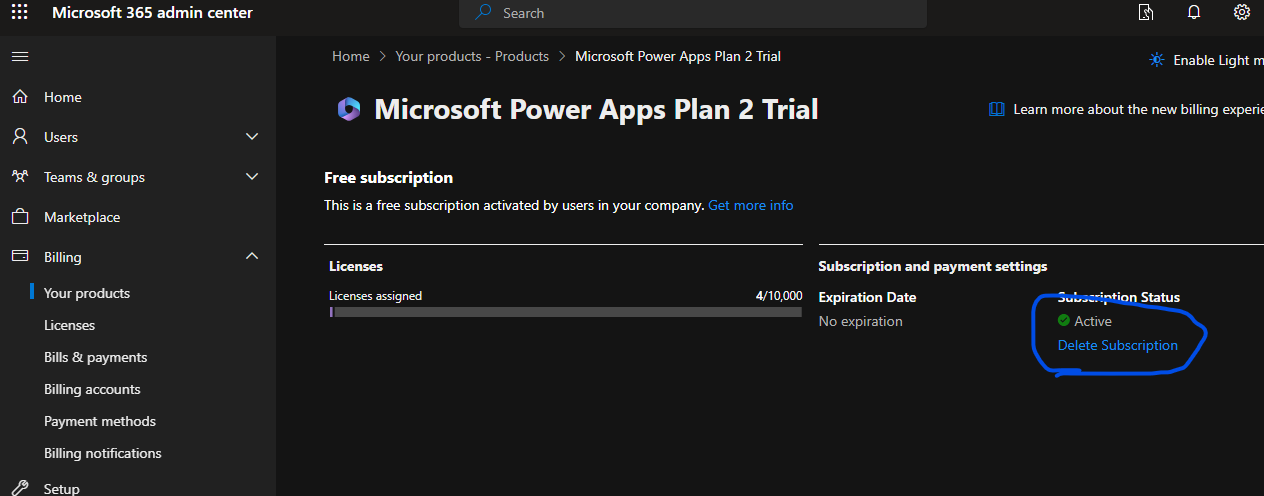Click the Licenses section heading
The image size is (1264, 496).
click(356, 266)
